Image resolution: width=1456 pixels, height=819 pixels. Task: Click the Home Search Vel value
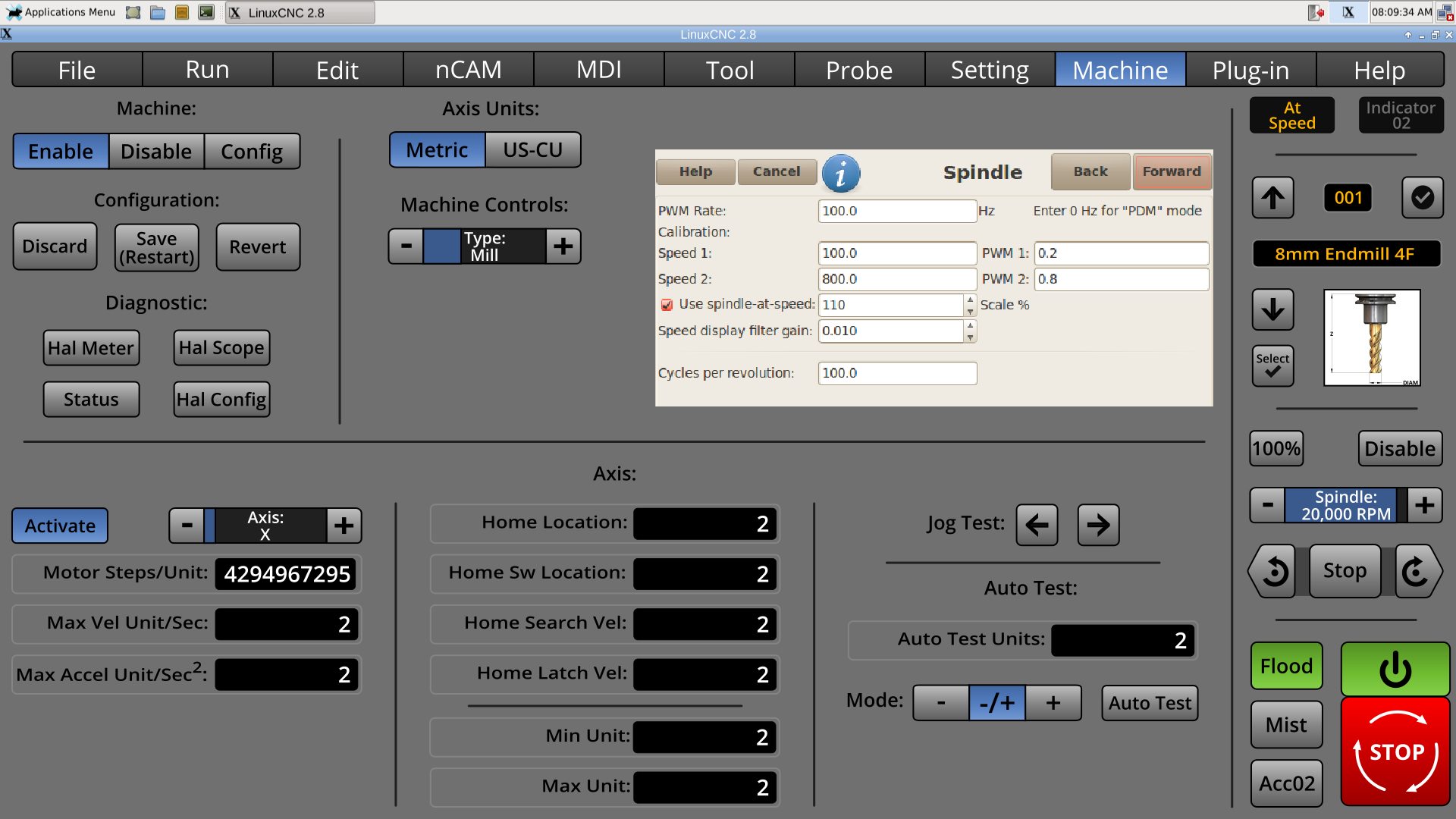[x=704, y=624]
